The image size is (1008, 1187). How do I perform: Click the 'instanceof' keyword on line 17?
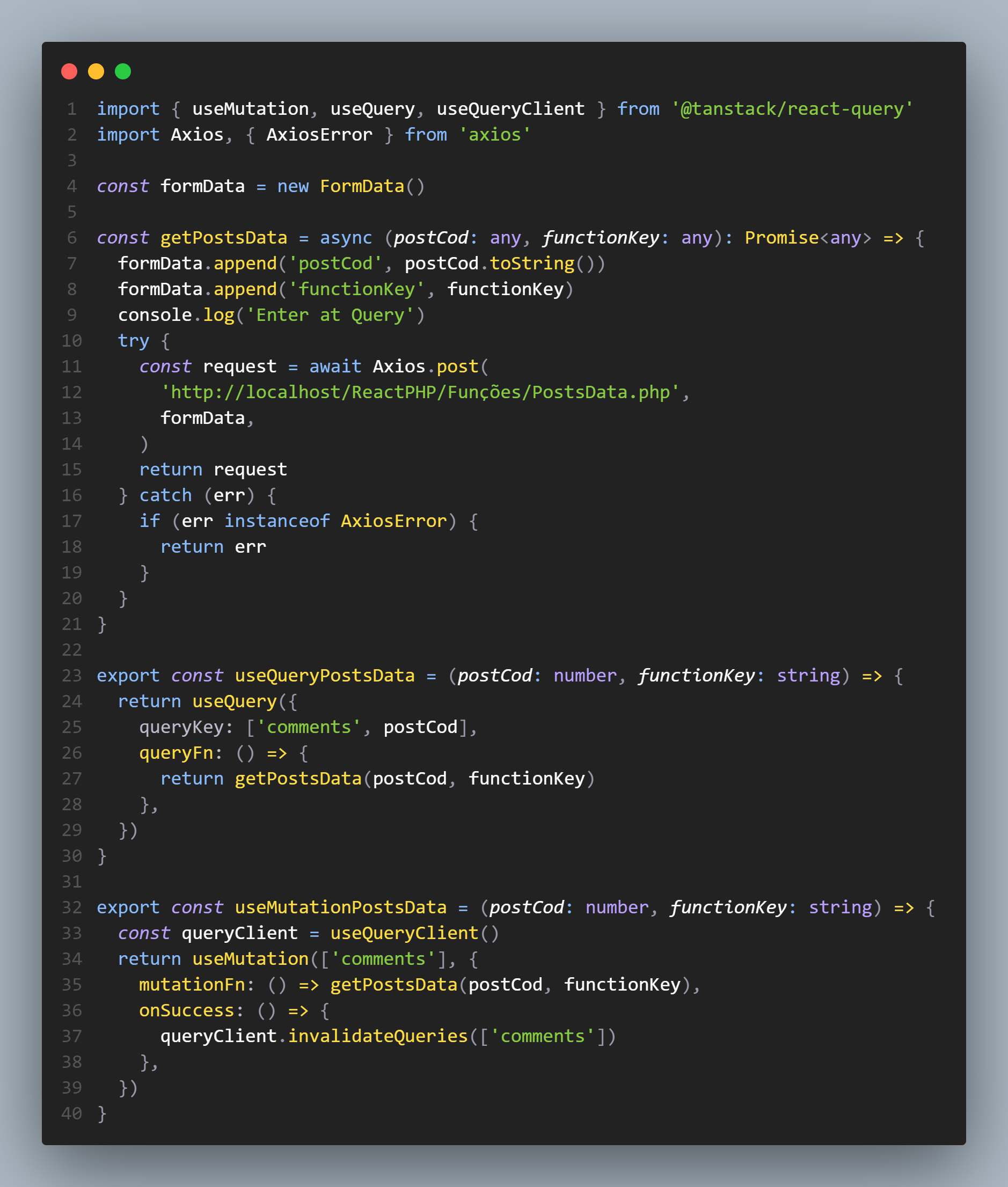coord(277,521)
